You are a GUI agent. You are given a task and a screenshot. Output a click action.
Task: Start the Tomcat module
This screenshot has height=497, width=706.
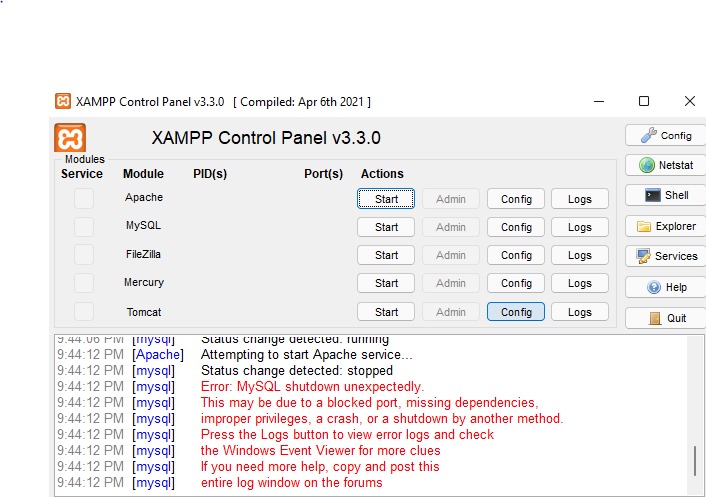coord(386,312)
